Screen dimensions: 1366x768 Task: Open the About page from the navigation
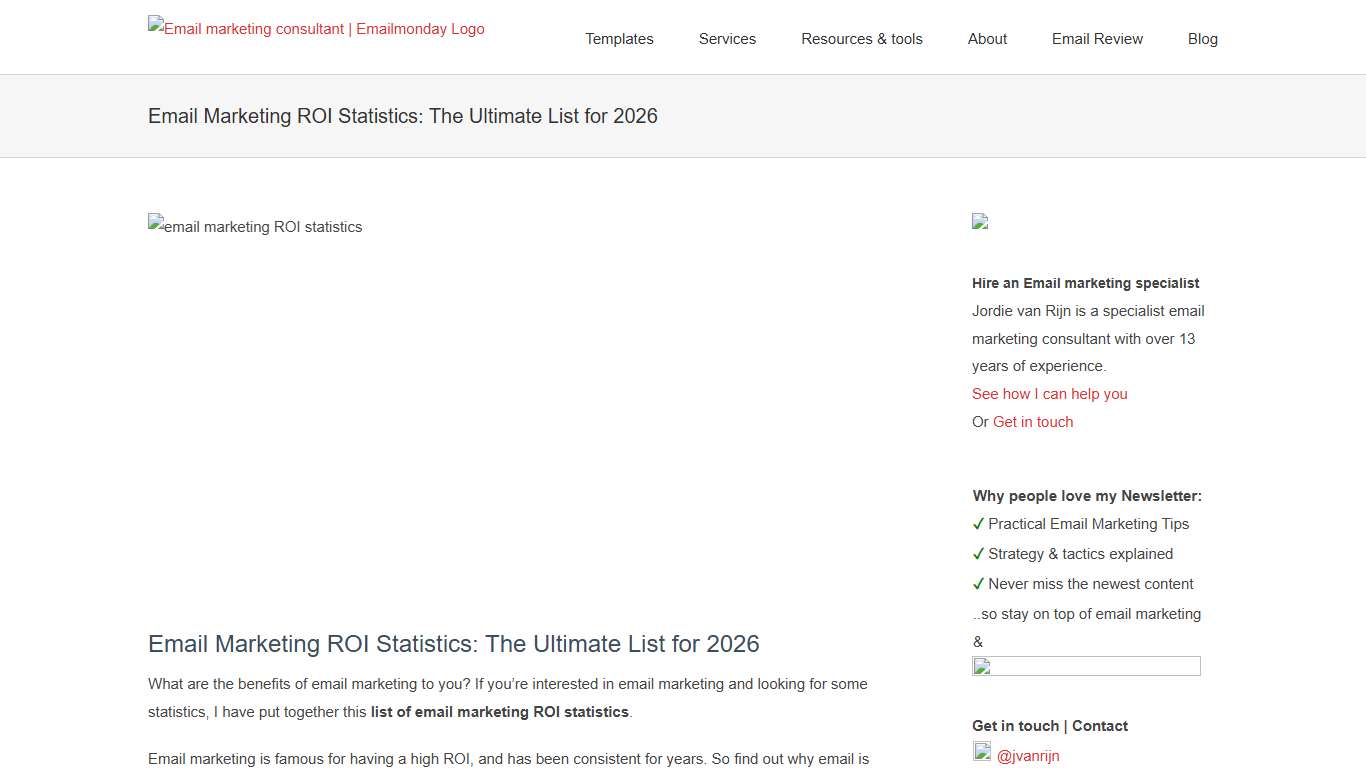pos(987,39)
